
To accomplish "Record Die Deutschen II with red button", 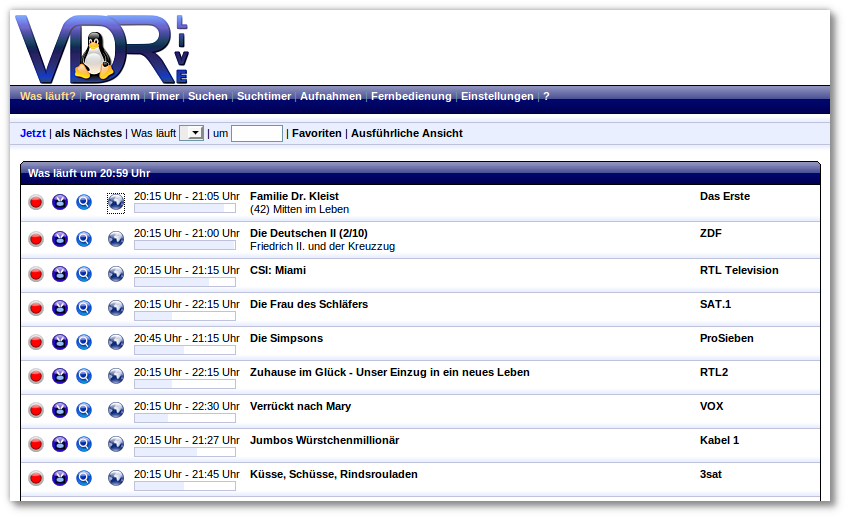I will point(36,239).
